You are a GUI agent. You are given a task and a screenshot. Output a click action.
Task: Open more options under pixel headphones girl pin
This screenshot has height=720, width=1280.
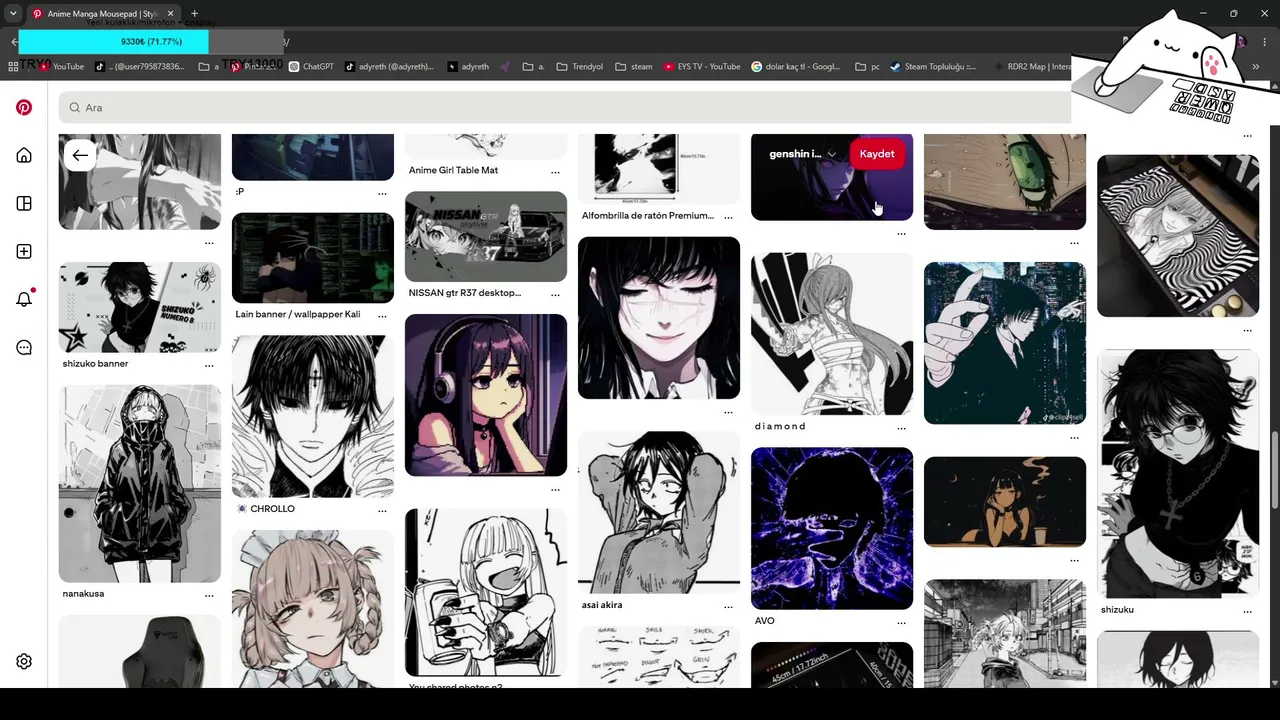tap(555, 490)
